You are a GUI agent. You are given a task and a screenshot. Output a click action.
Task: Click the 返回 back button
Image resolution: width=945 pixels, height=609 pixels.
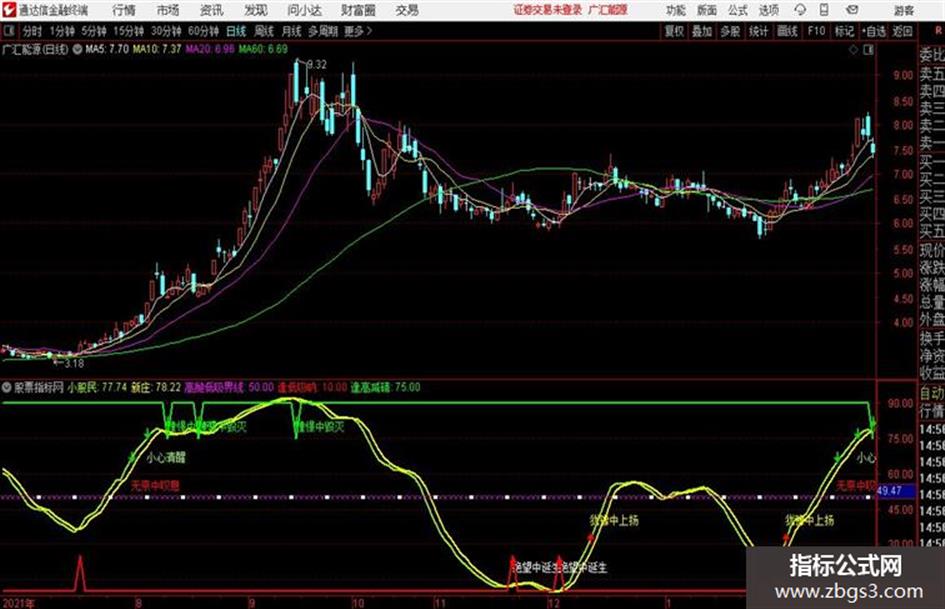(903, 31)
